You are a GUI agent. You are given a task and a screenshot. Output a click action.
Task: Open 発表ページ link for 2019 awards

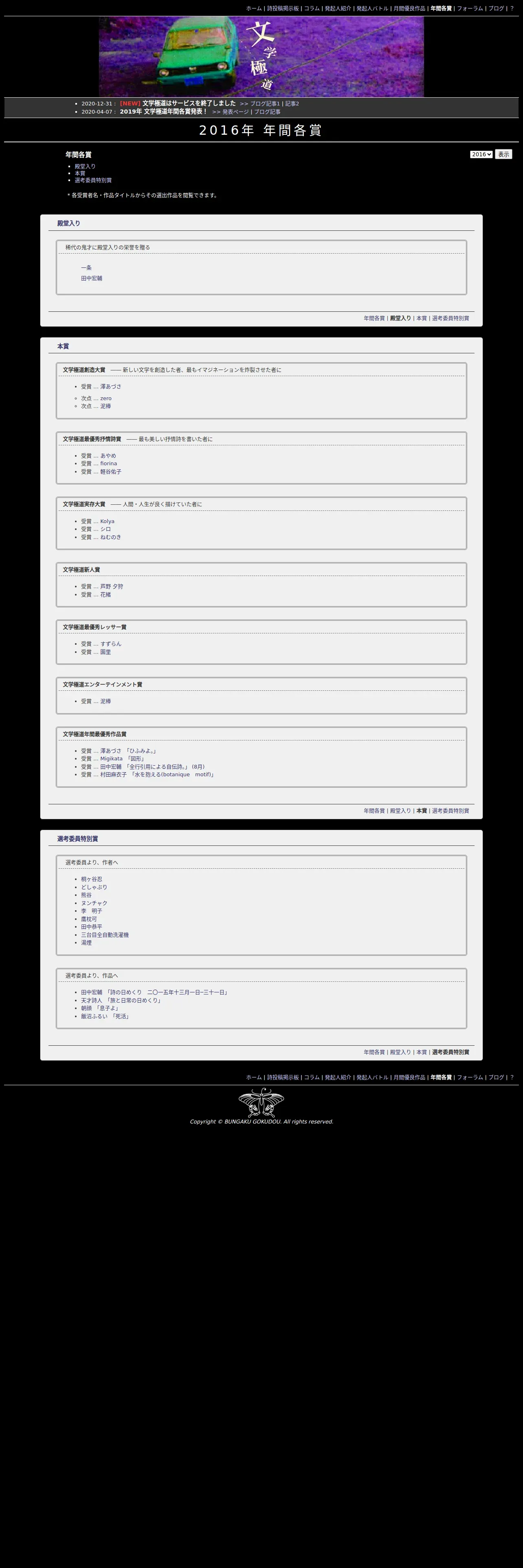235,112
